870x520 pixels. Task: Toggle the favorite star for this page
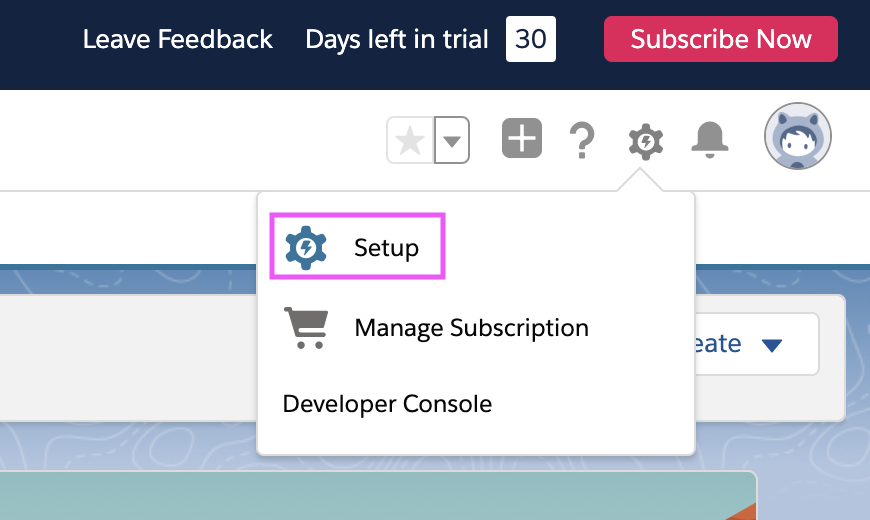(410, 140)
